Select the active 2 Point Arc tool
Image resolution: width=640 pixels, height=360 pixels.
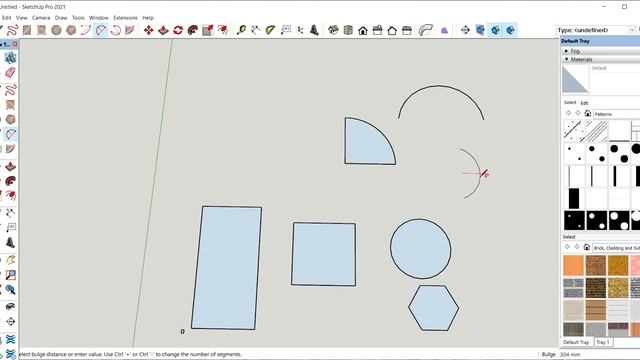click(x=100, y=30)
